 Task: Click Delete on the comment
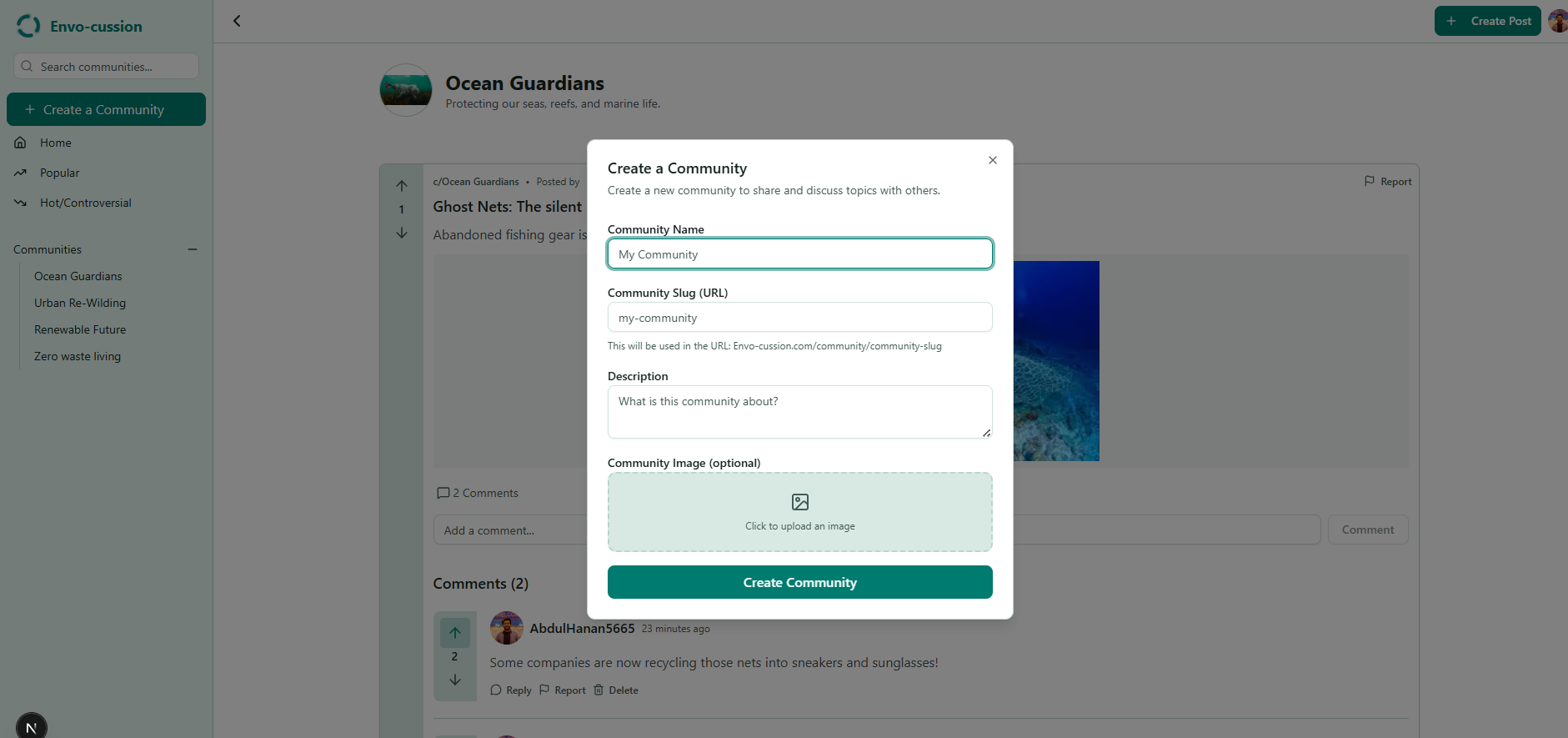tap(615, 690)
